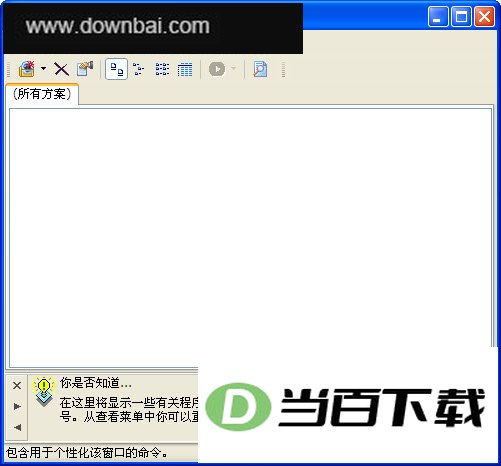
Task: Open dropdown arrow beside new profile icon
Action: point(43,69)
